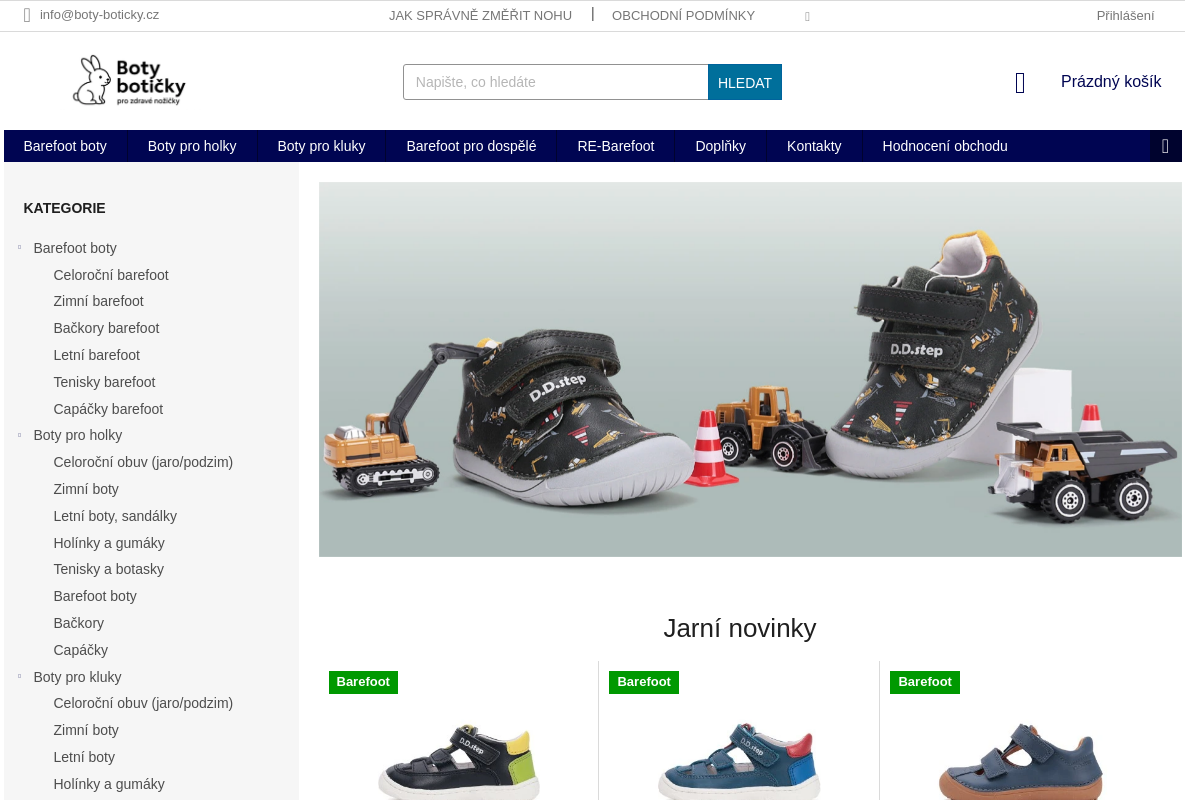Click the icon at the navigation bar's right end
Screen dimensions: 1200x800
point(1165,146)
